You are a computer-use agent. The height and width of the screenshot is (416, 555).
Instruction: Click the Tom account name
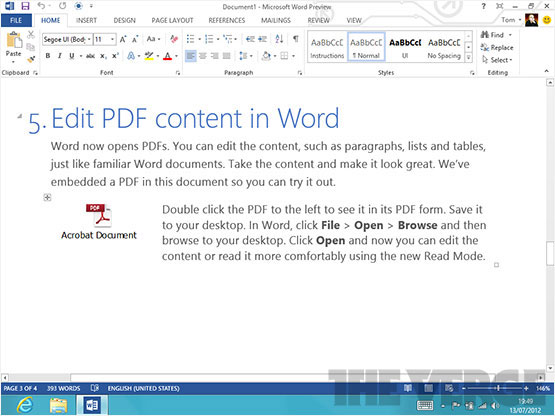coord(508,20)
